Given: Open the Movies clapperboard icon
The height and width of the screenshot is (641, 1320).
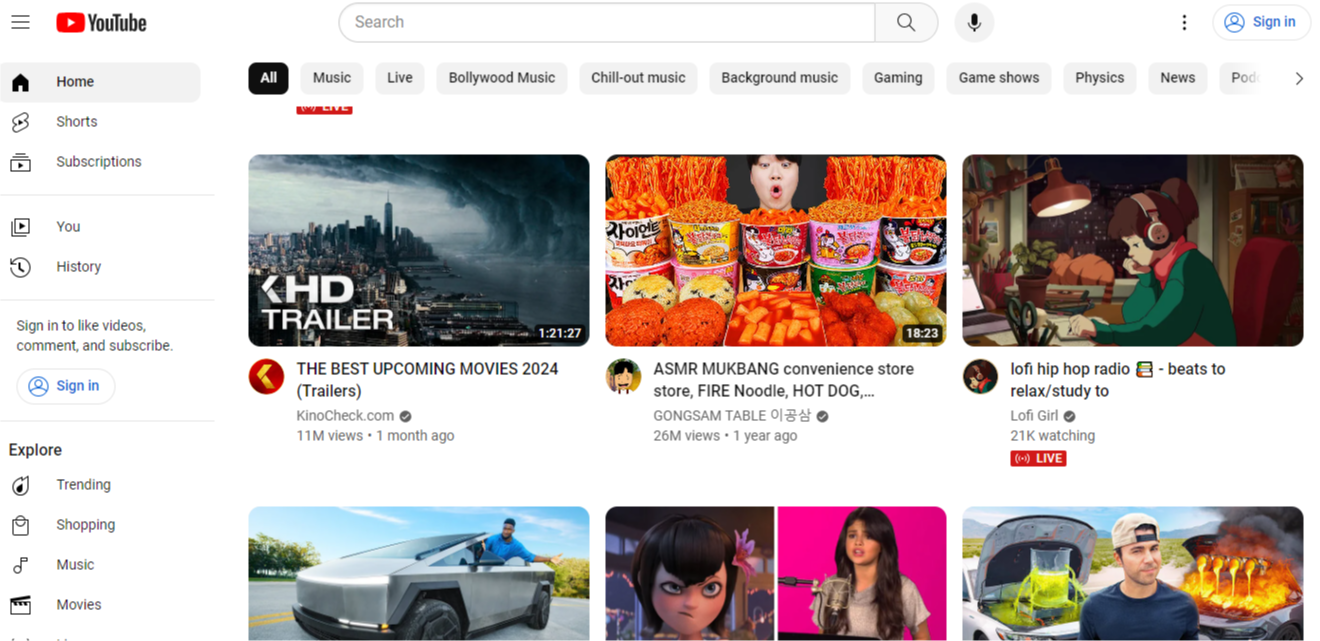Looking at the screenshot, I should (21, 605).
